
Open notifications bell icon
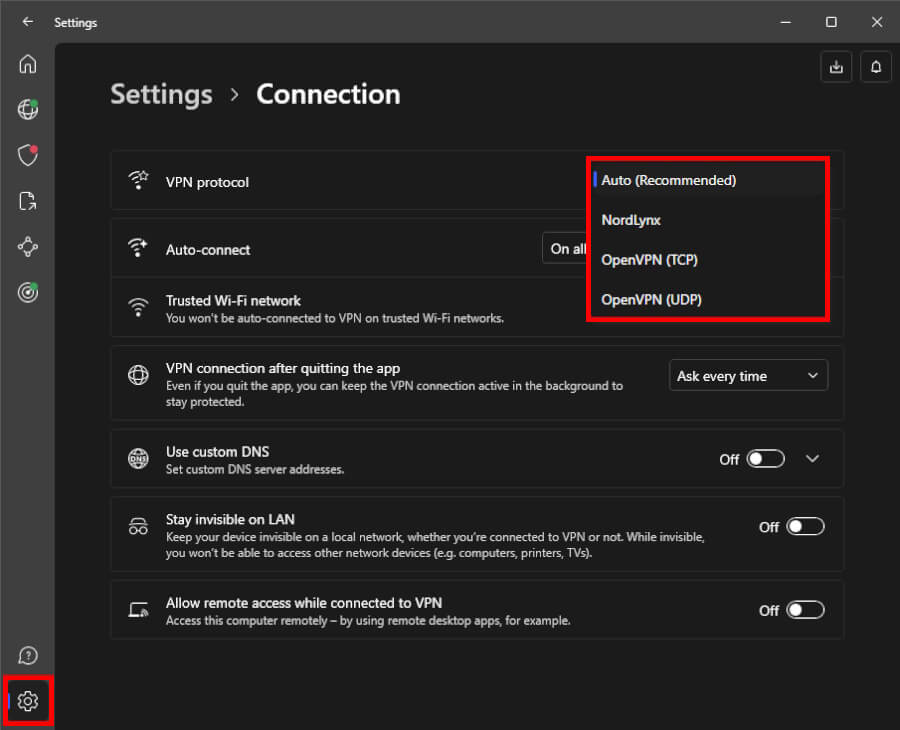876,67
